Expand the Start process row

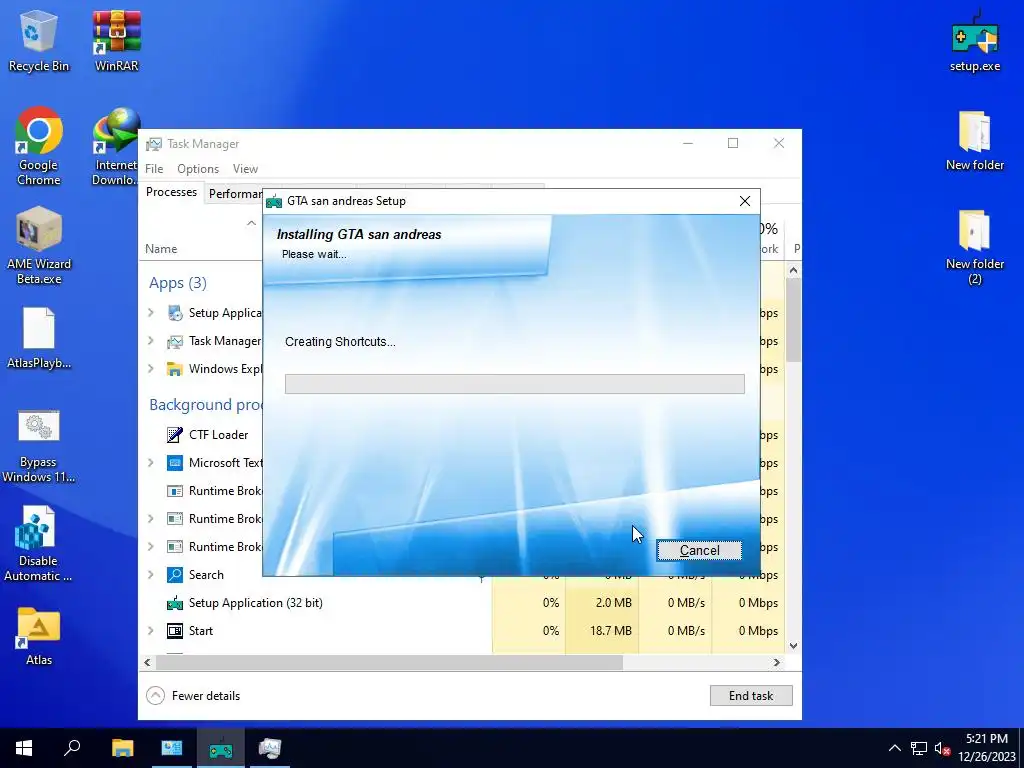point(151,631)
